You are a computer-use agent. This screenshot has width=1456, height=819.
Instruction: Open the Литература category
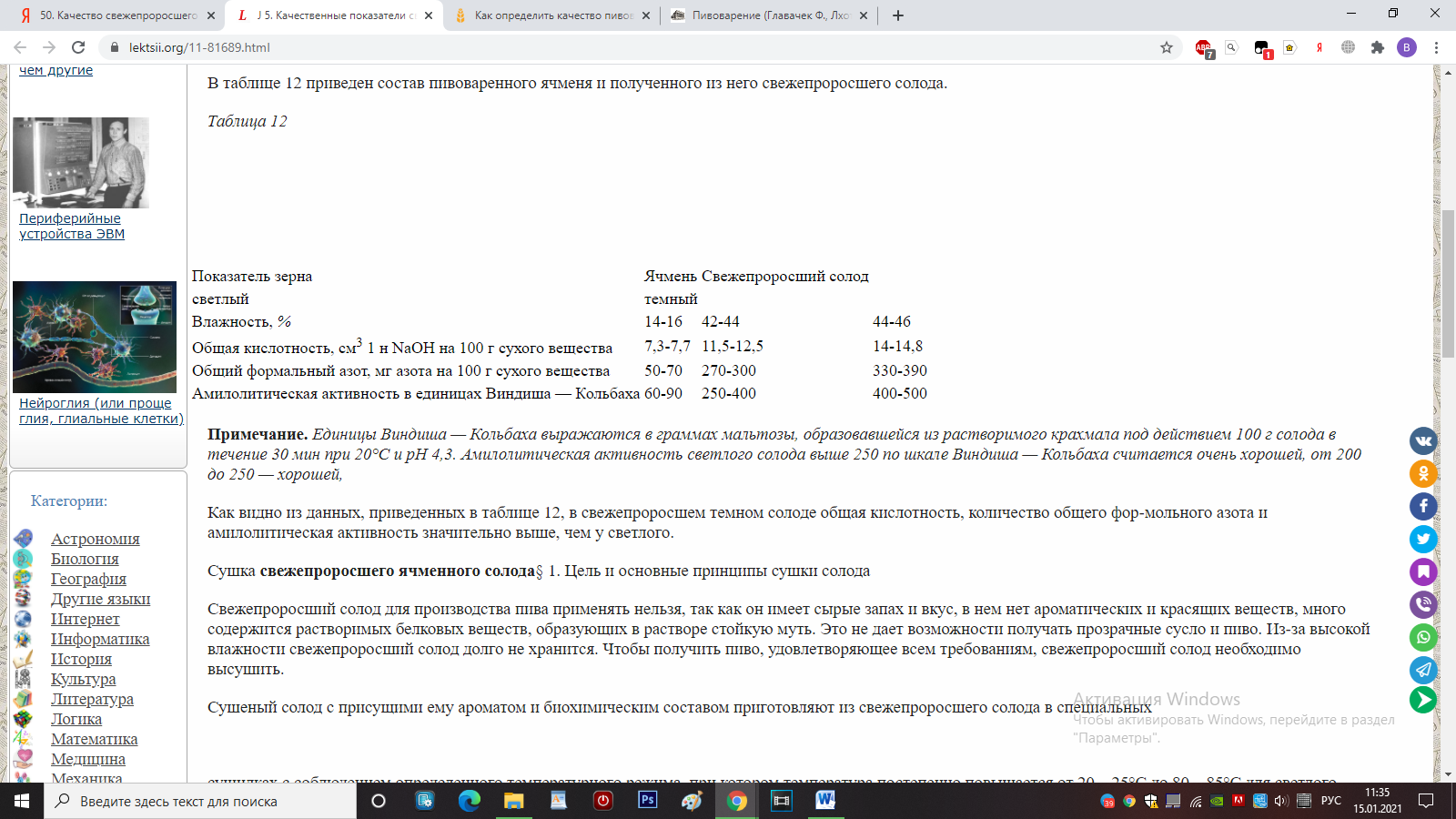(92, 699)
